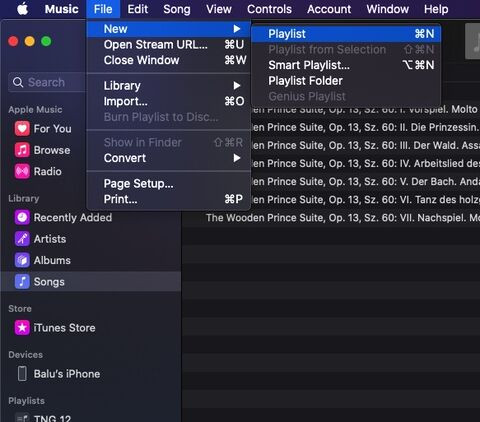Open the Music menu
This screenshot has height=422, width=480.
pos(62,9)
